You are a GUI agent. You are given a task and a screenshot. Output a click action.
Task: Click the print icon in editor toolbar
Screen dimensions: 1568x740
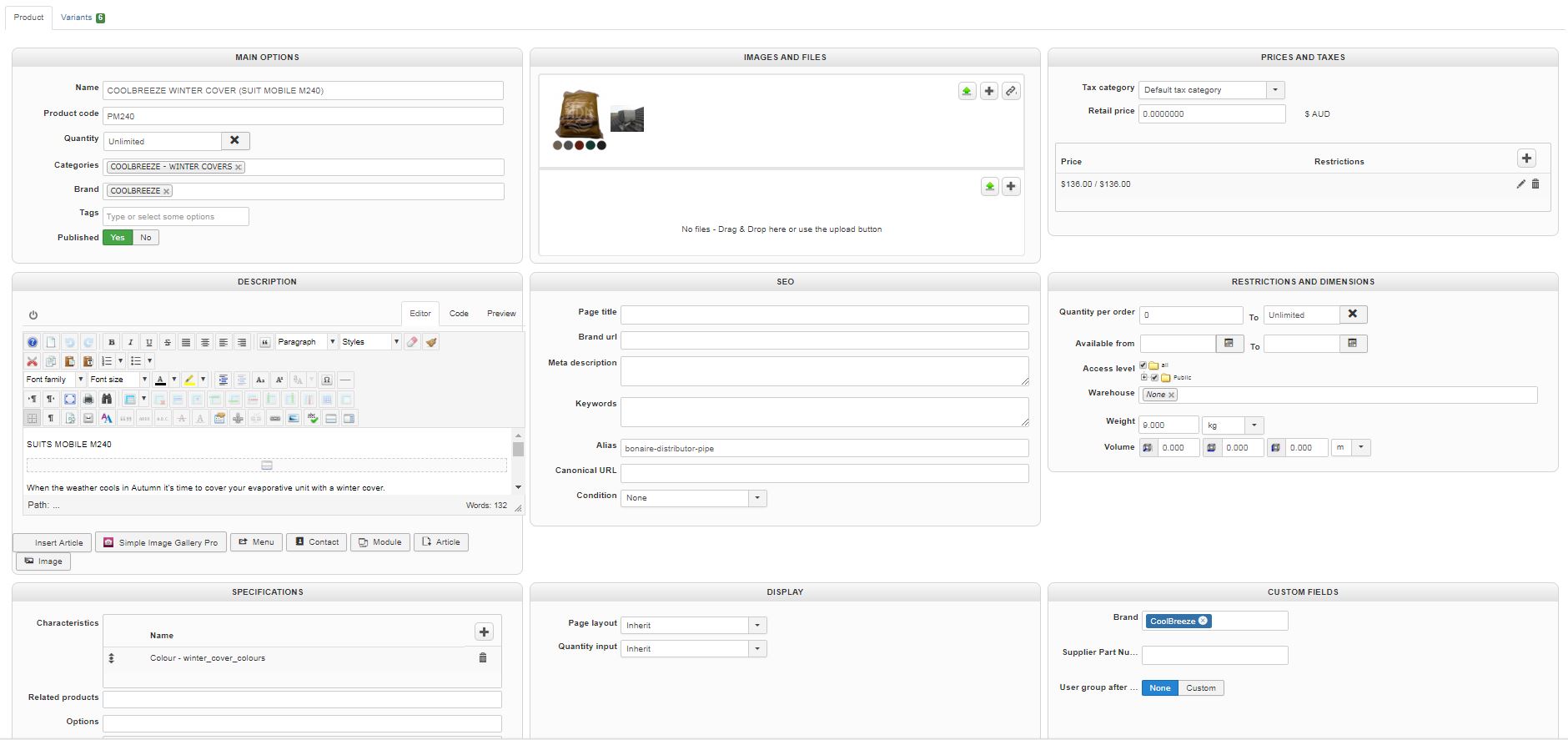coord(88,400)
